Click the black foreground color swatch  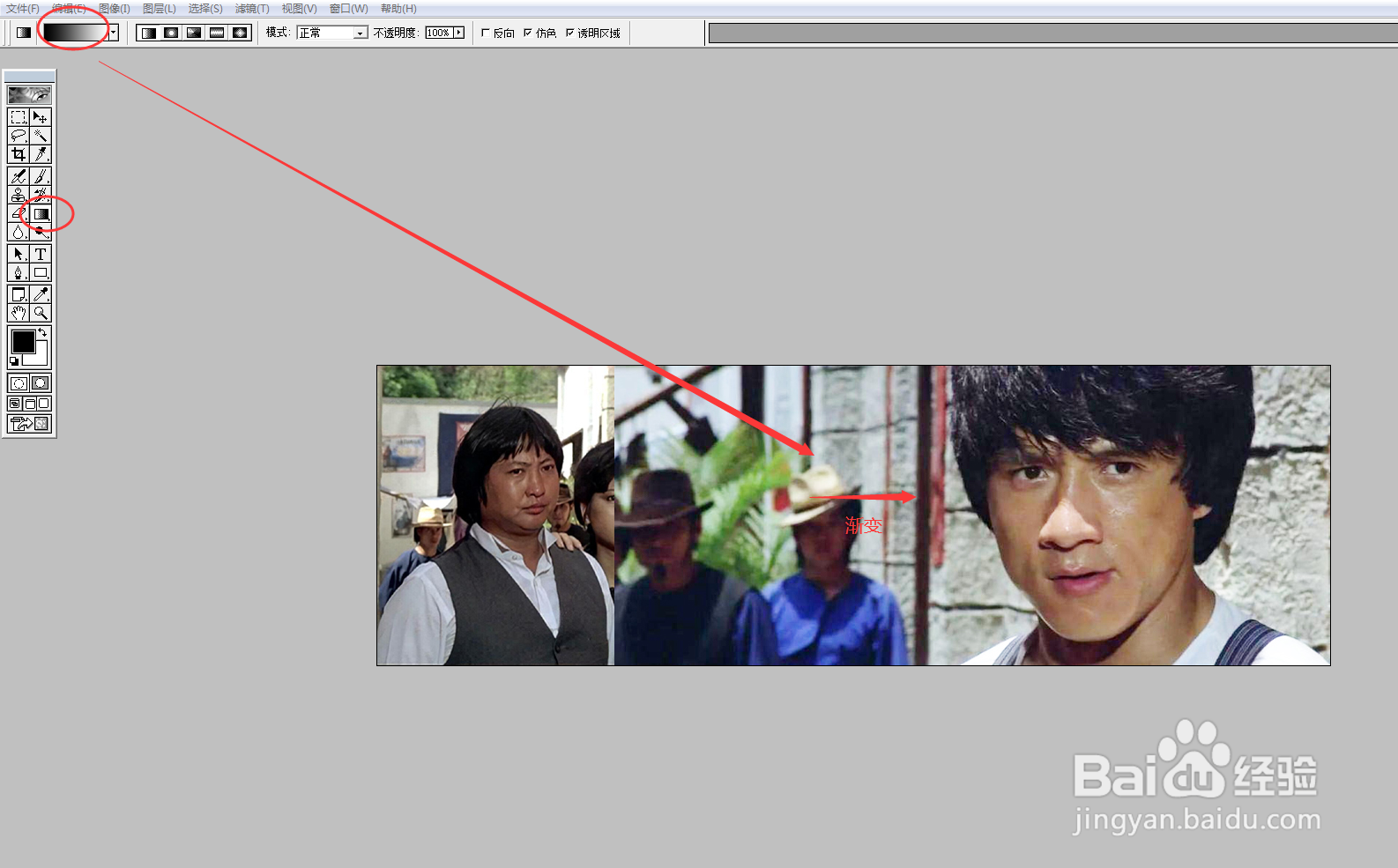[x=23, y=341]
